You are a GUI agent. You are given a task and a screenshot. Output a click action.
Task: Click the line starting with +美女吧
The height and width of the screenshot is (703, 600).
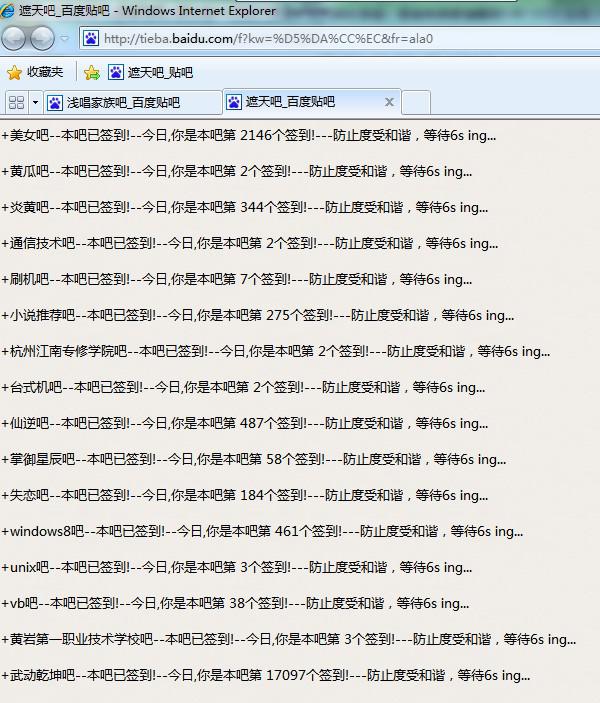click(248, 135)
